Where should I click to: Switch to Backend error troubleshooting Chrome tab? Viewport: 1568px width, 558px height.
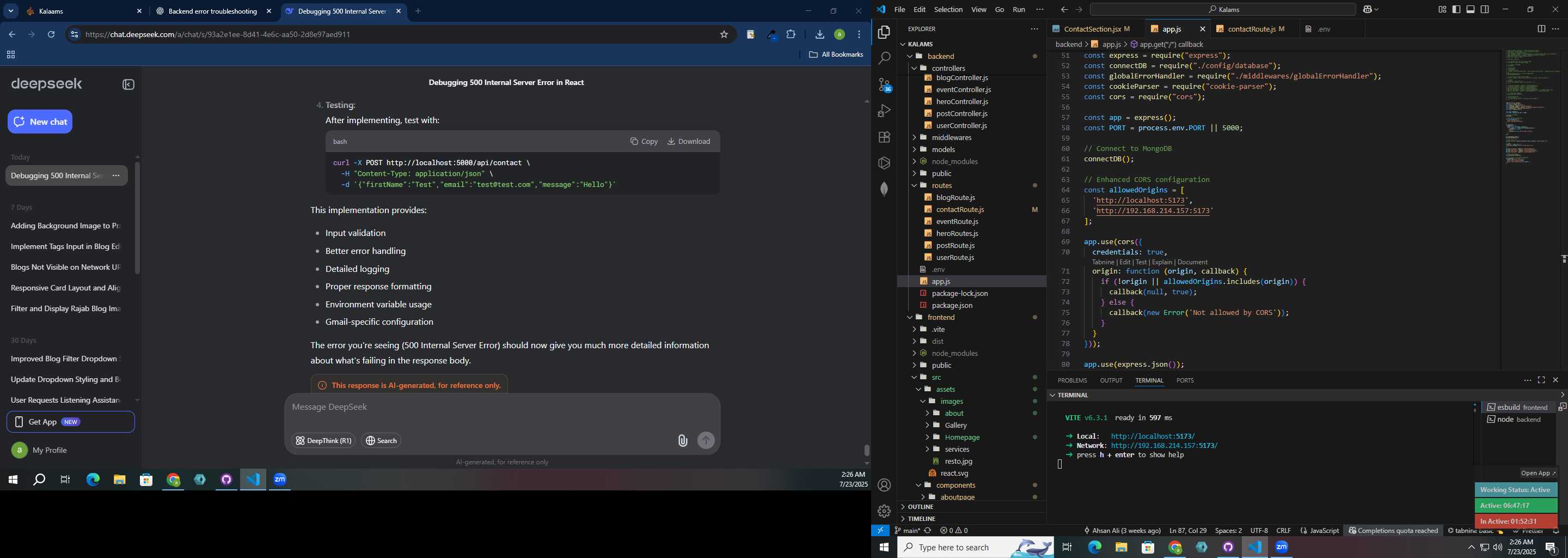point(213,11)
